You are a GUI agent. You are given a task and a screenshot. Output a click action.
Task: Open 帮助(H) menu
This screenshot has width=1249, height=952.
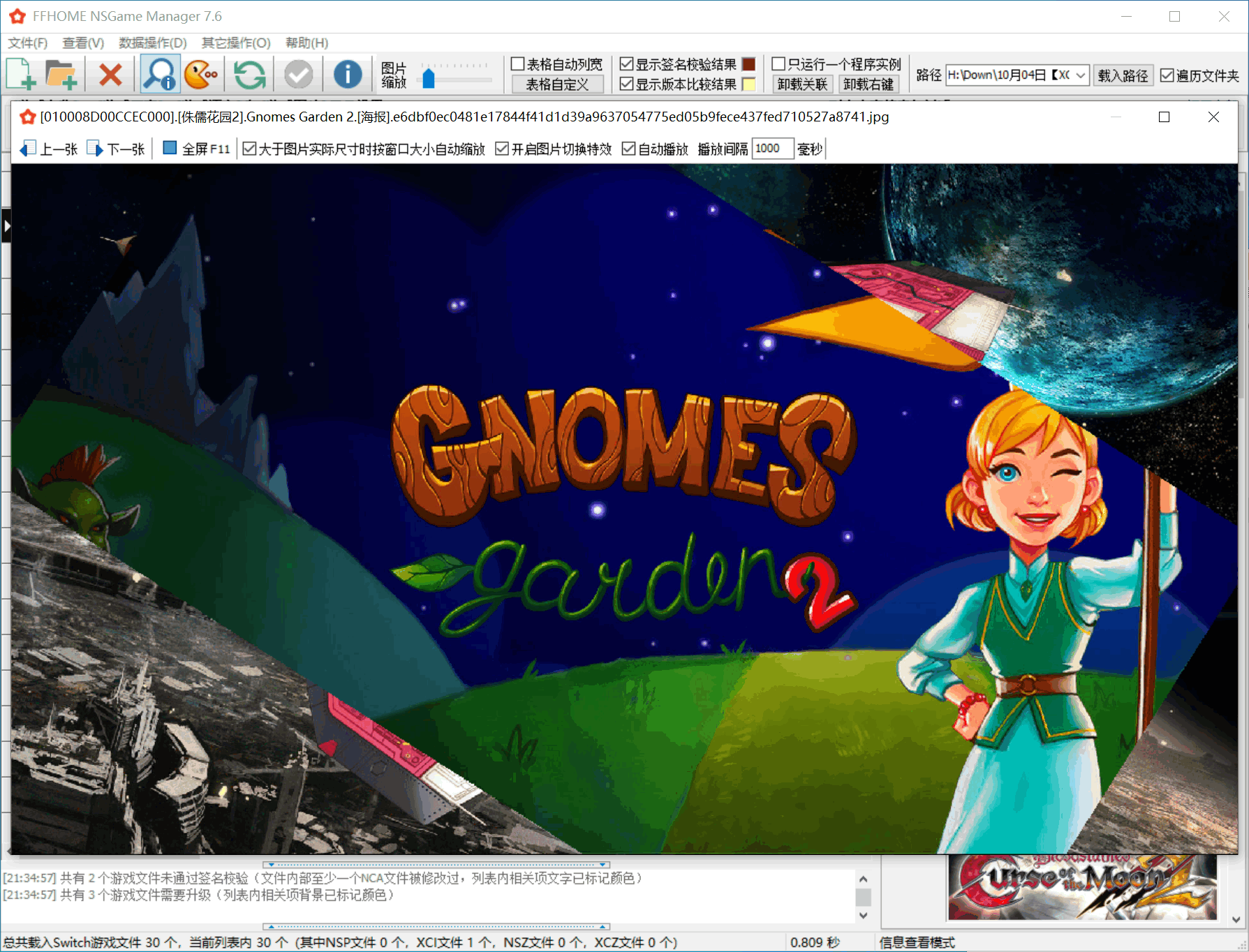[x=306, y=43]
